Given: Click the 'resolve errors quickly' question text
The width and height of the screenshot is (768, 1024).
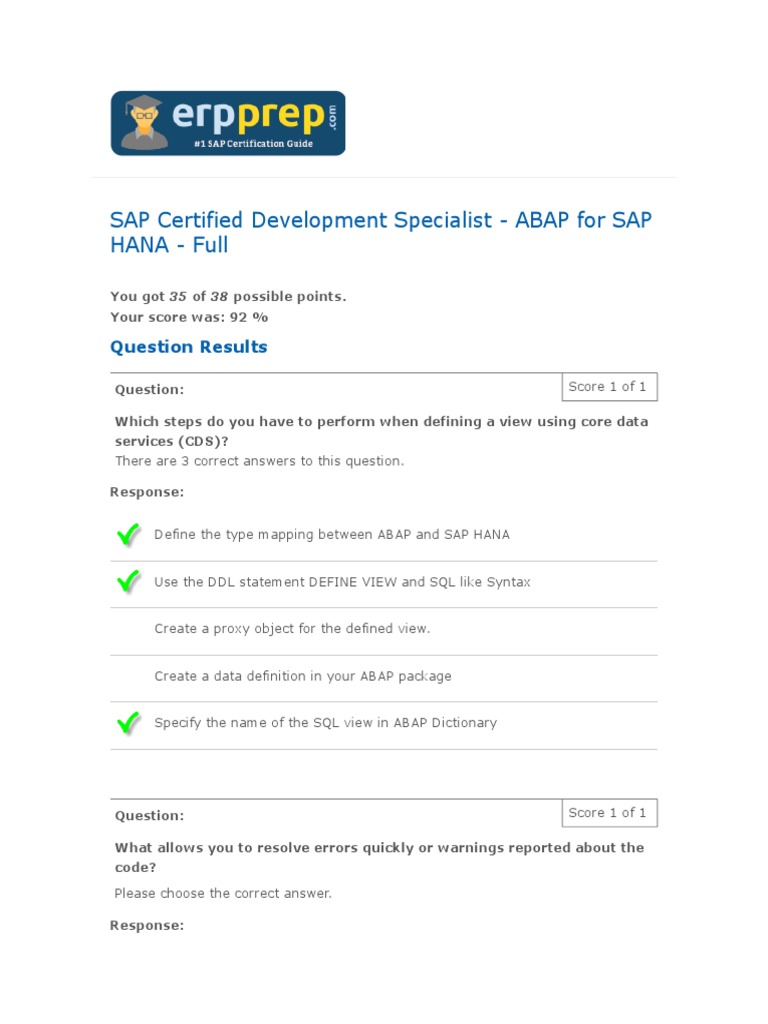Looking at the screenshot, I should 378,857.
